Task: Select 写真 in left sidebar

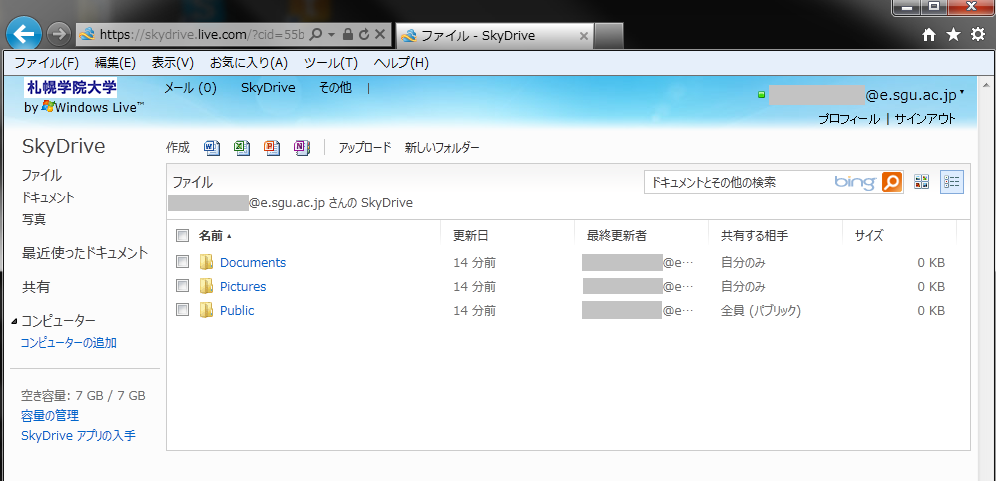Action: tap(34, 219)
